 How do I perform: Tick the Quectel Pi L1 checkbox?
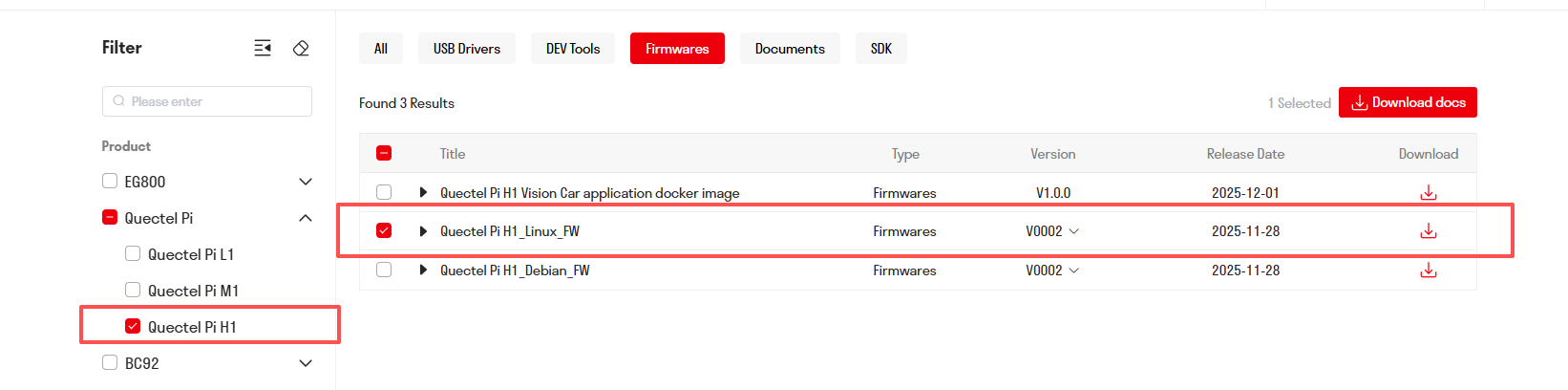coord(133,254)
